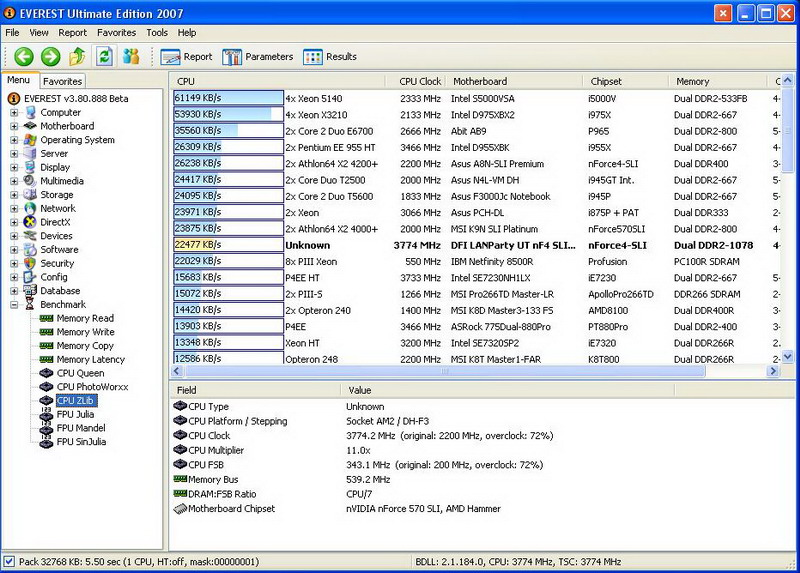Select Benchmark hourglass icon
Image resolution: width=800 pixels, height=573 pixels.
(31, 304)
